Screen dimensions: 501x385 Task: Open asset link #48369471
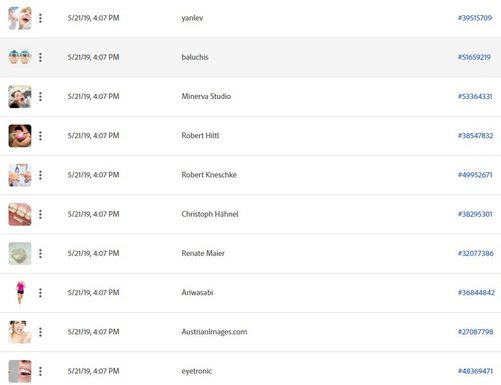pyautogui.click(x=475, y=371)
